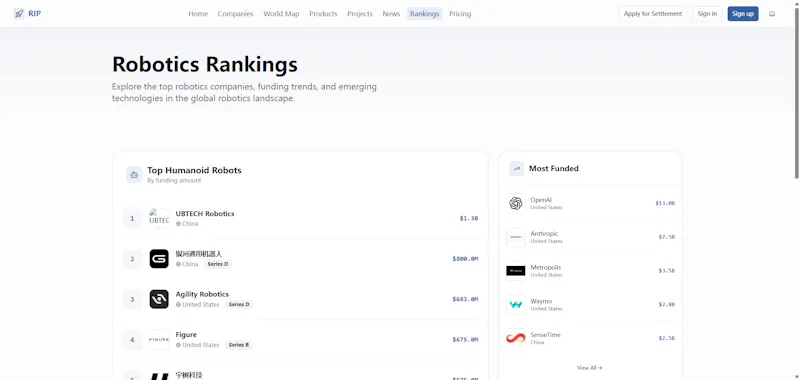Image resolution: width=800 pixels, height=380 pixels.
Task: Click the $2.8B value for Waymo
Action: point(667,305)
